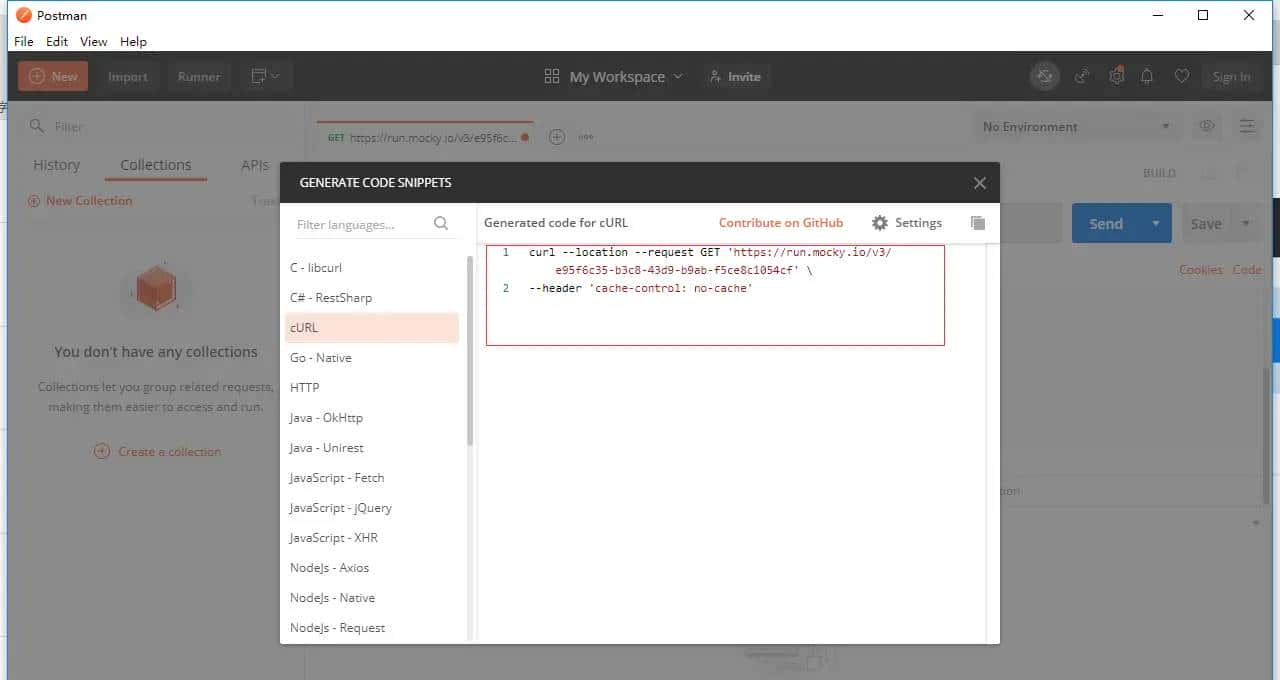Image resolution: width=1280 pixels, height=680 pixels.
Task: Select cURL language option
Action: (372, 328)
